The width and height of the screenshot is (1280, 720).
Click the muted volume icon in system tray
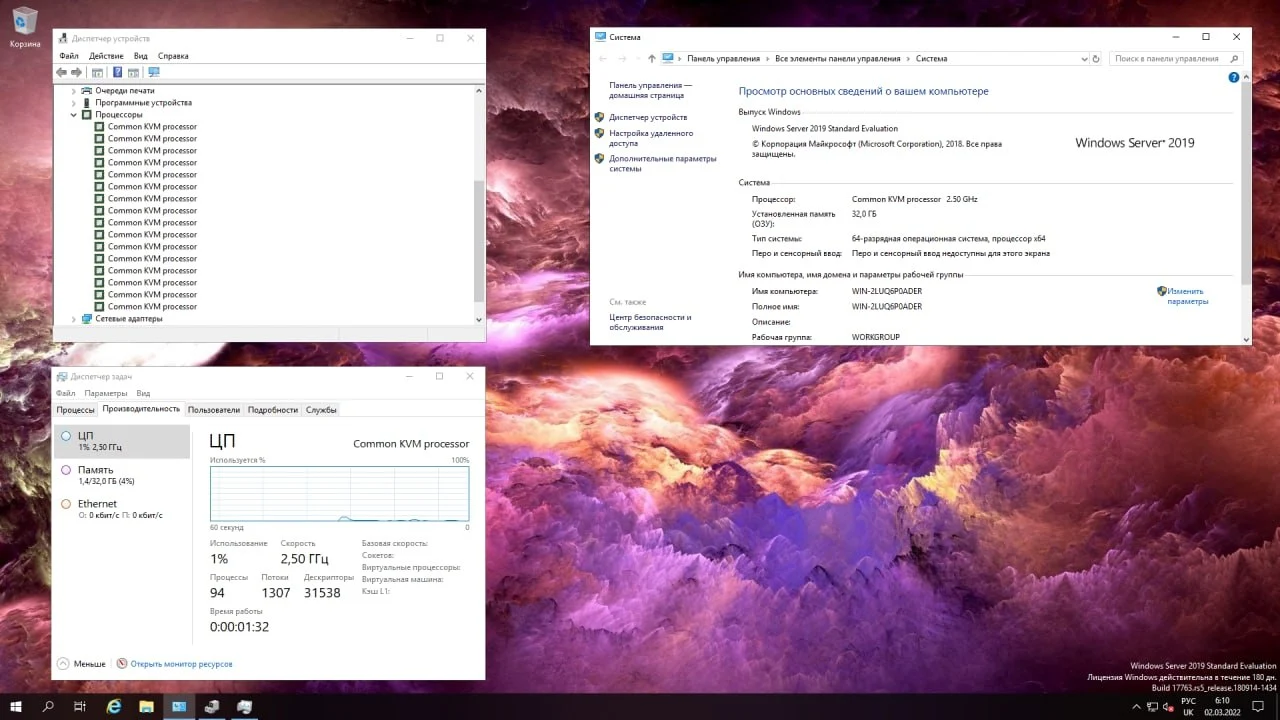[1168, 706]
